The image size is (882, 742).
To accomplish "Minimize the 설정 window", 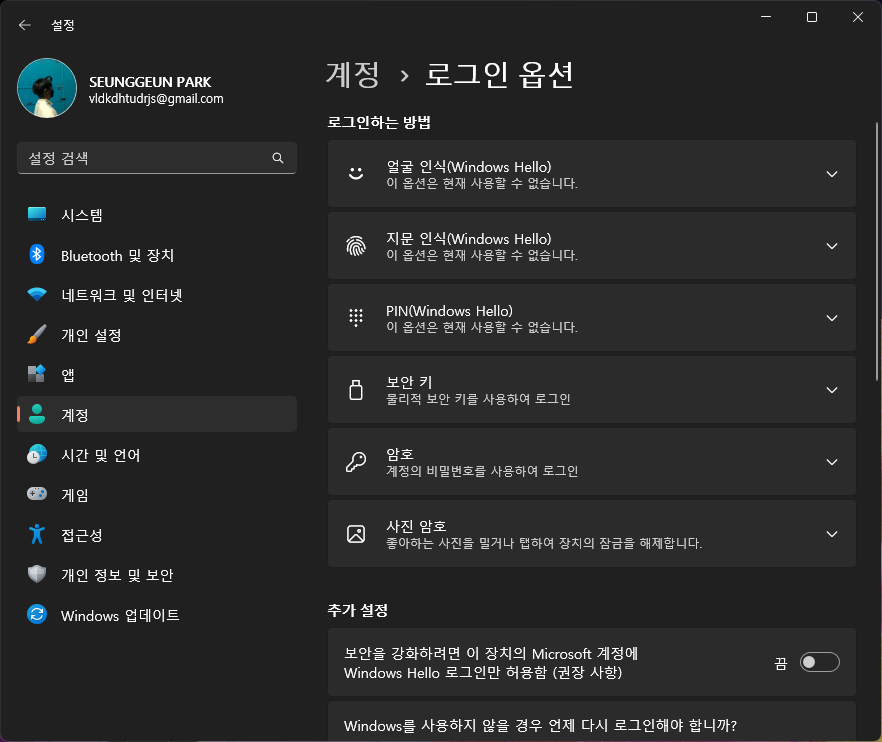I will click(x=766, y=17).
